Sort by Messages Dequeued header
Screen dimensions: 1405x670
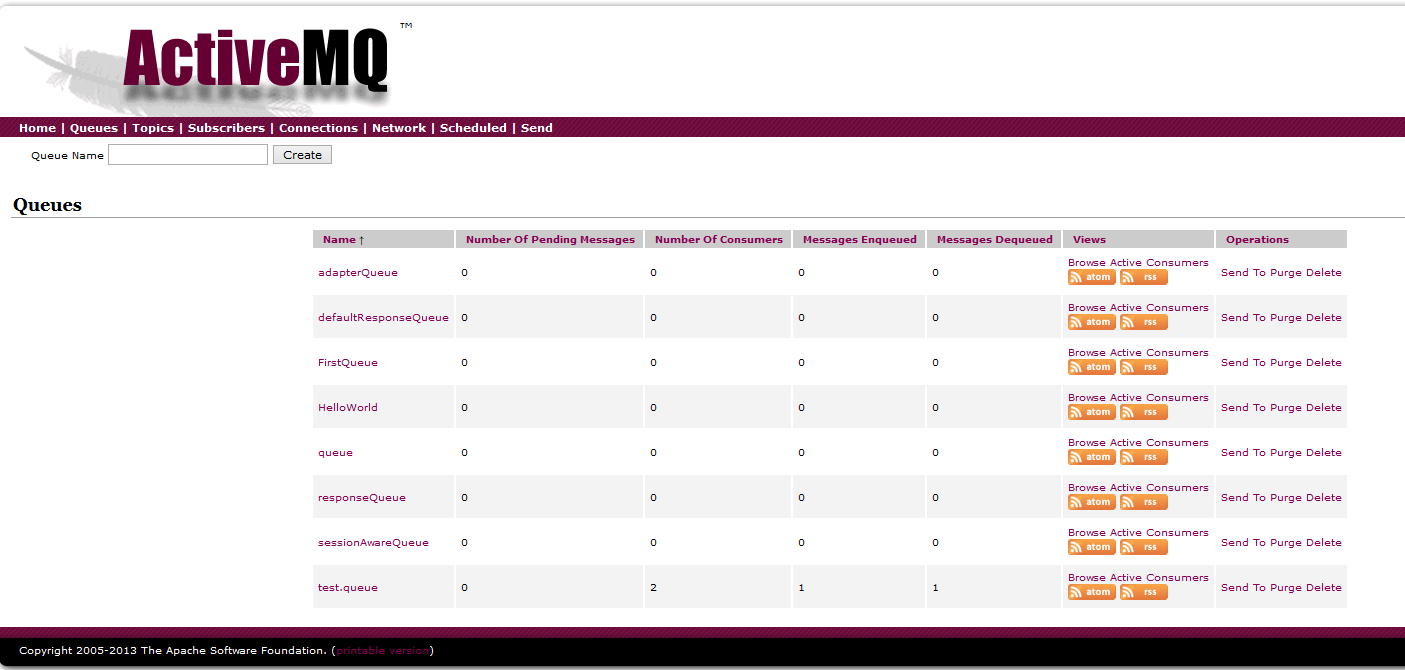(x=995, y=240)
